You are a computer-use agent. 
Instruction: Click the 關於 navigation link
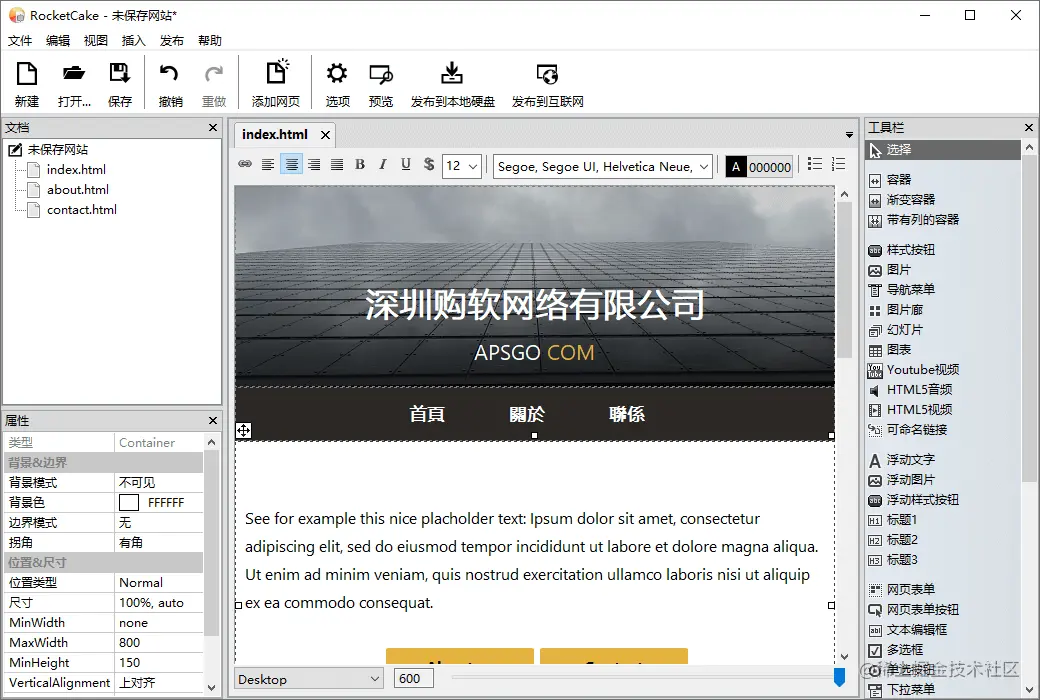(527, 414)
